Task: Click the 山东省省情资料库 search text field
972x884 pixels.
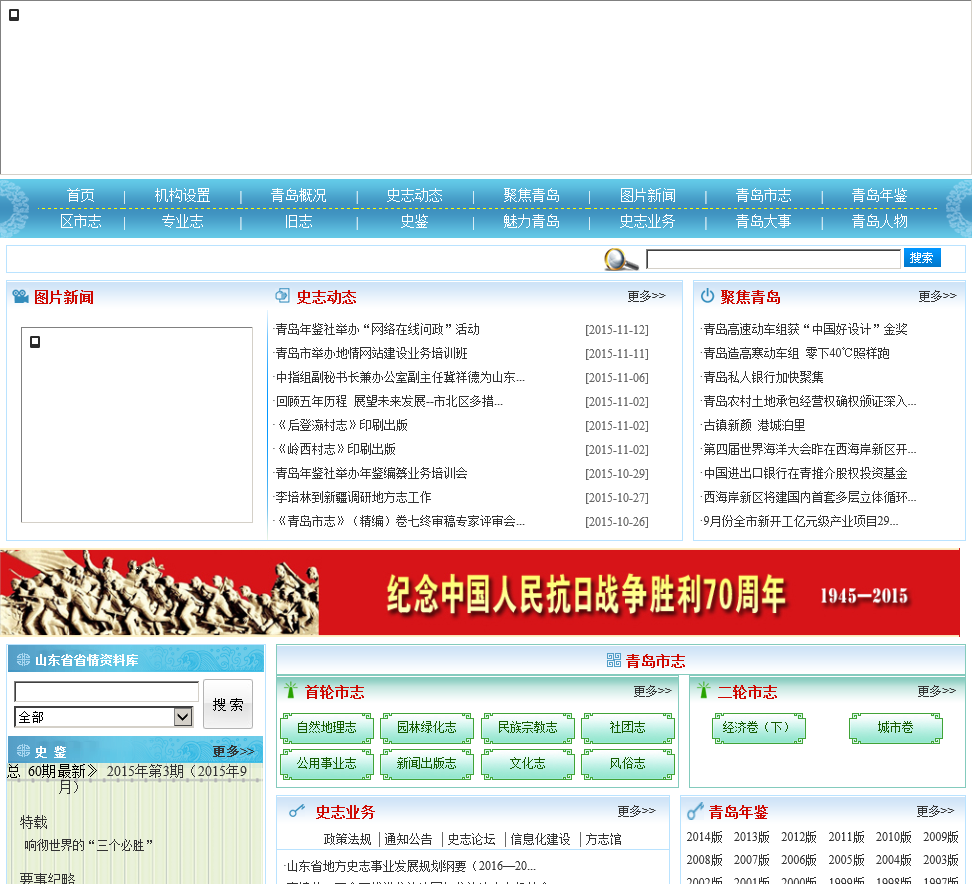Action: coord(107,692)
